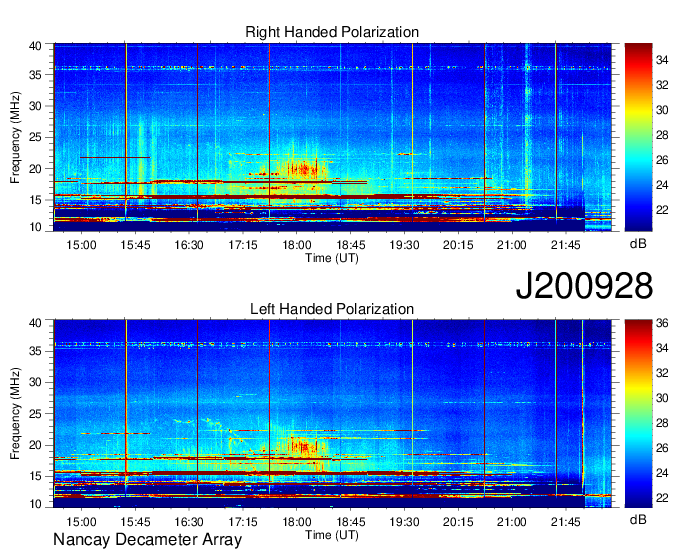The height and width of the screenshot is (552, 680).
Task: Click the intense red burst near 18:00 on the left-handed spectrogram
Action: (x=305, y=447)
